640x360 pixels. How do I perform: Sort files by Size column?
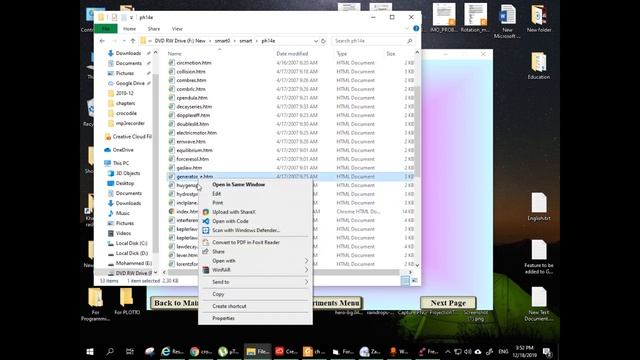tap(391, 53)
